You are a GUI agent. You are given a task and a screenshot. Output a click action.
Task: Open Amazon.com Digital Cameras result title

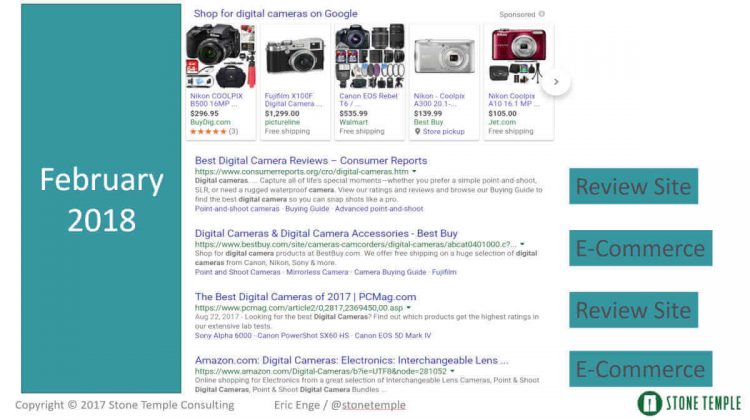tap(352, 361)
